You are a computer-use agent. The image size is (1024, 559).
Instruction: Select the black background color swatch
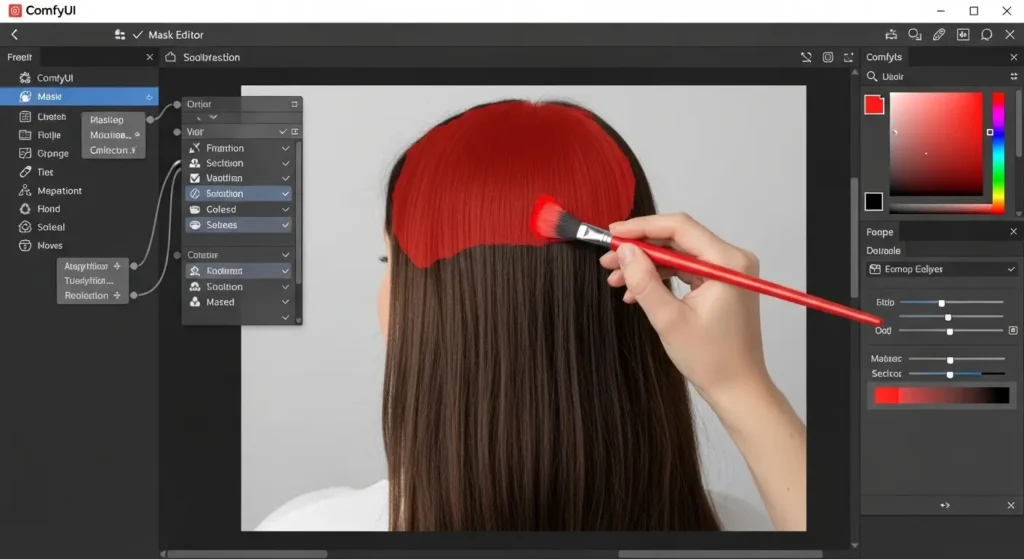coord(874,202)
